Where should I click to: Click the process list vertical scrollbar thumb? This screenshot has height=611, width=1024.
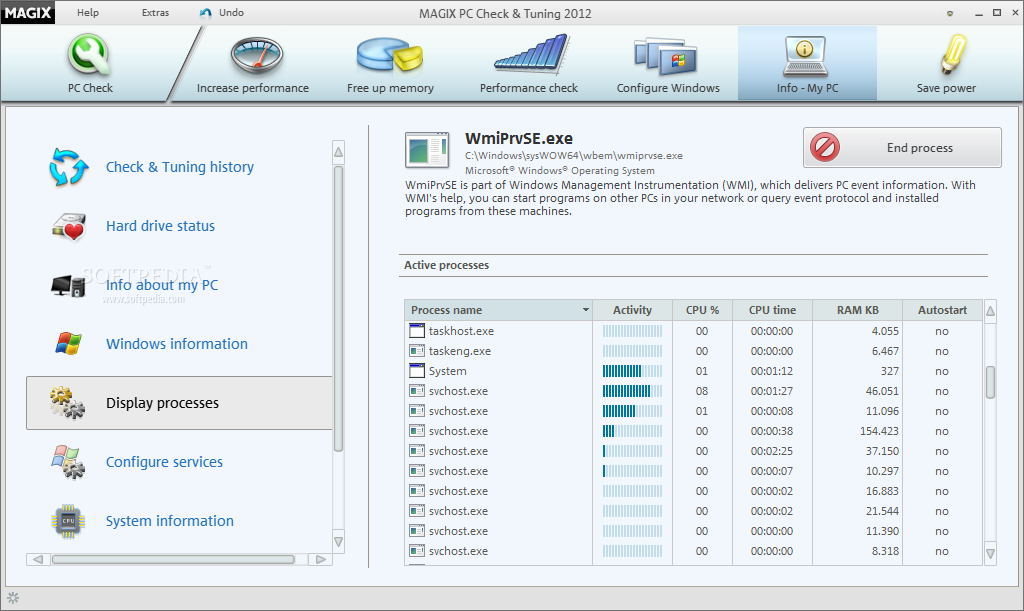click(x=990, y=382)
